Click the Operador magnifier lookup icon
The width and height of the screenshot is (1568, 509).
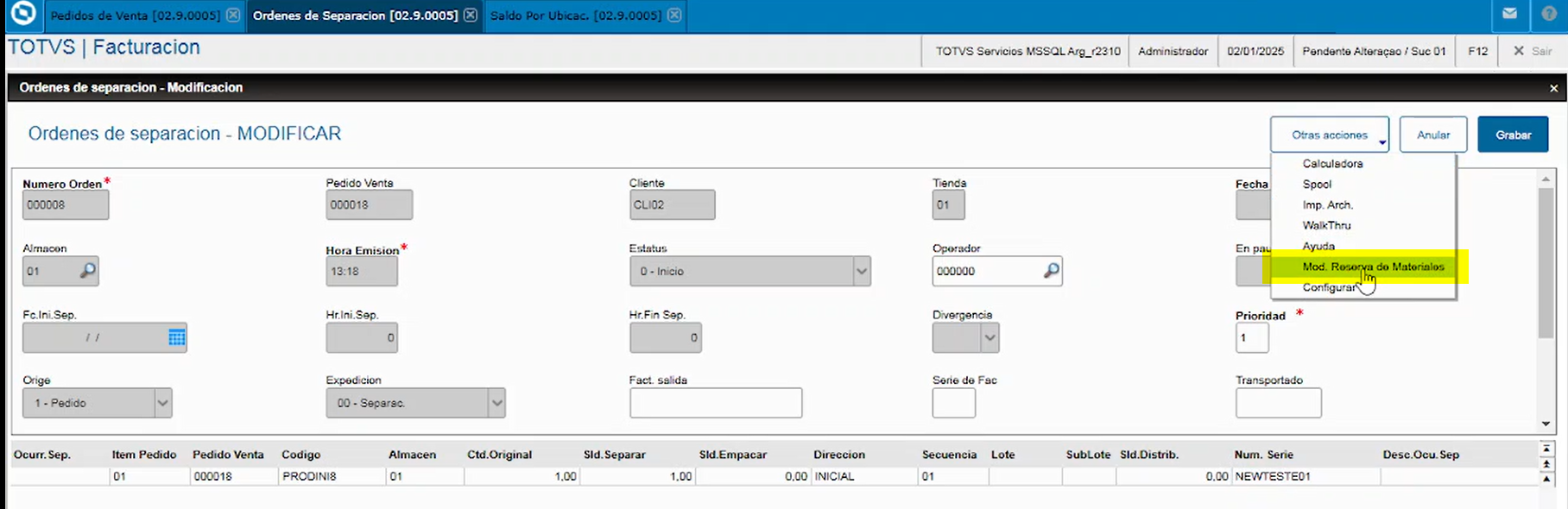(x=1051, y=270)
